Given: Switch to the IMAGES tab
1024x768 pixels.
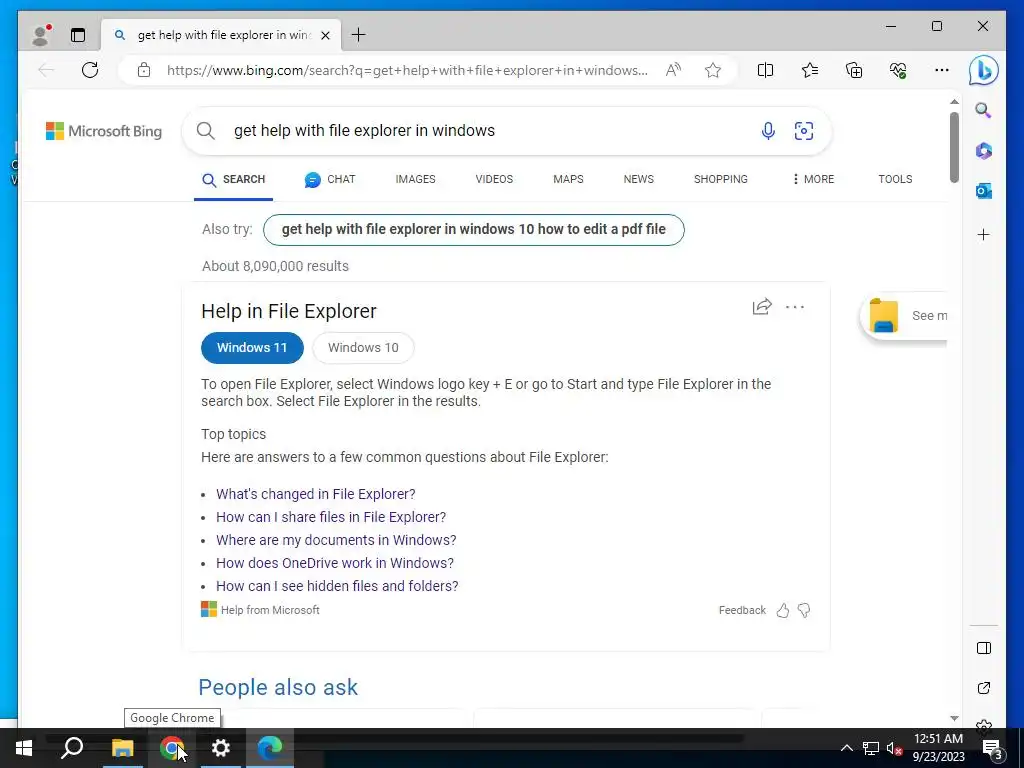Looking at the screenshot, I should (415, 180).
